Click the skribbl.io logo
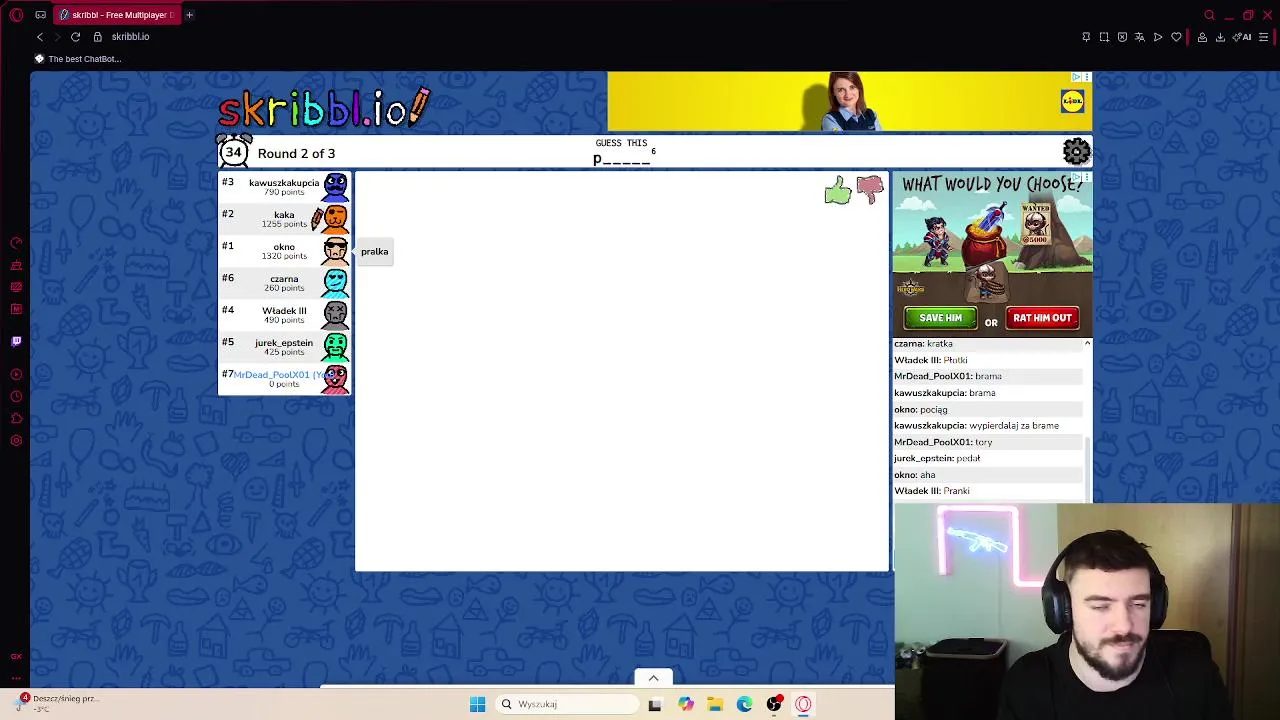This screenshot has height=720, width=1280. click(x=324, y=107)
